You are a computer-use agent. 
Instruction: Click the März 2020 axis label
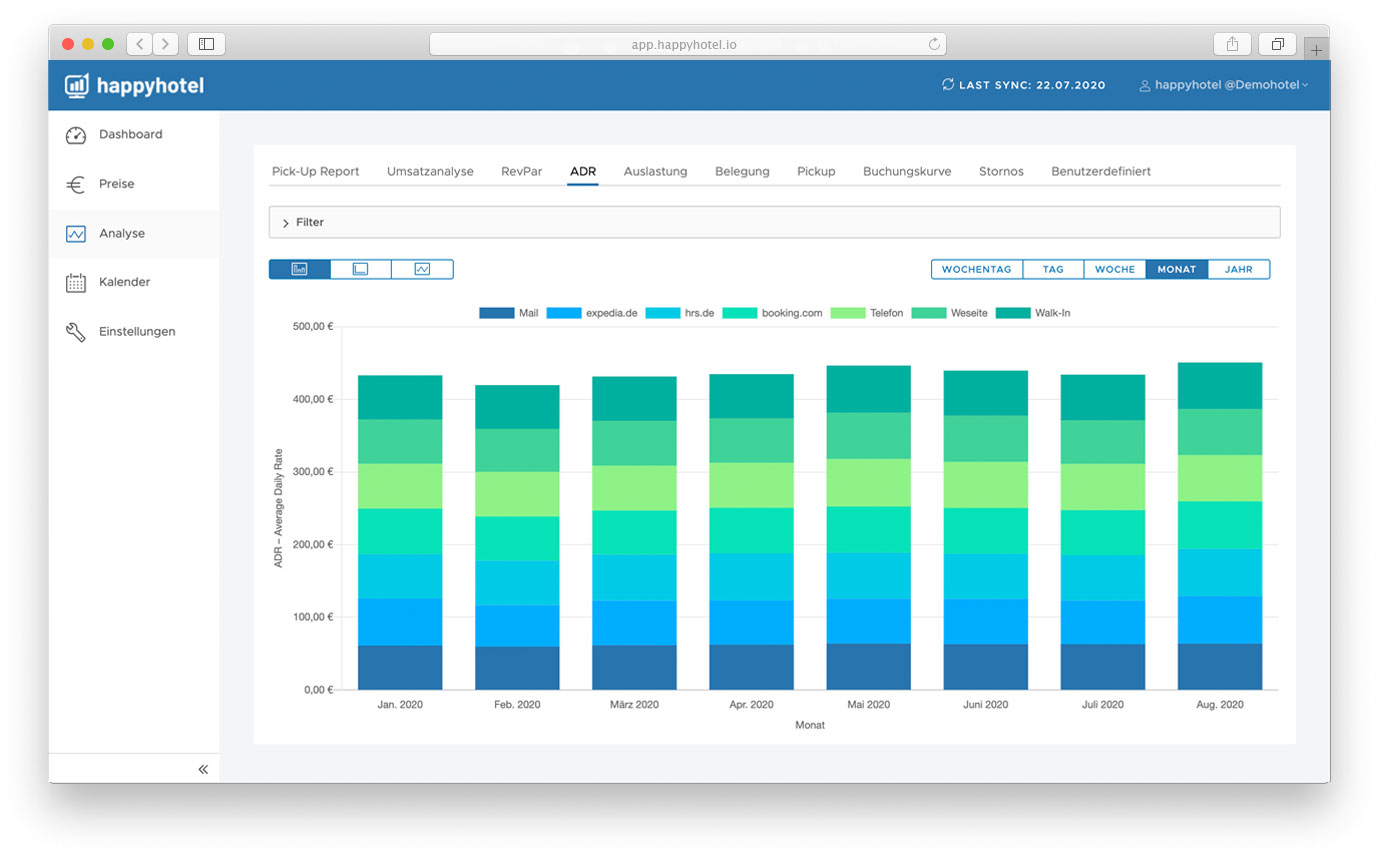pyautogui.click(x=634, y=705)
